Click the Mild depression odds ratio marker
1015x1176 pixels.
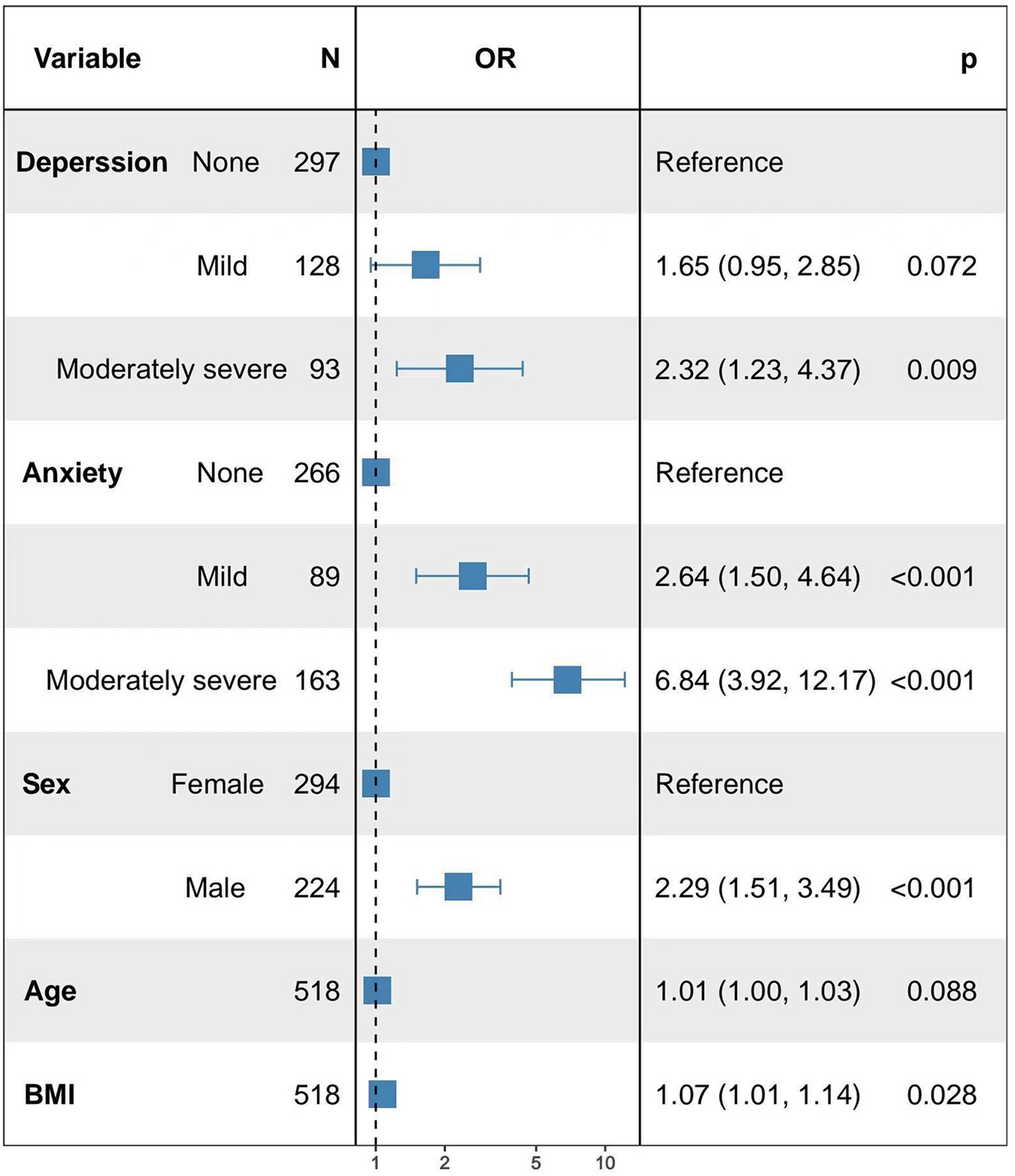pos(425,265)
